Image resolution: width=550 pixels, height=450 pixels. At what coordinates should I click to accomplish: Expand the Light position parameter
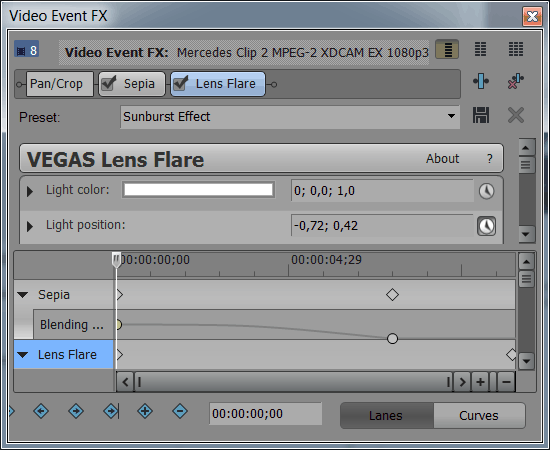30,226
